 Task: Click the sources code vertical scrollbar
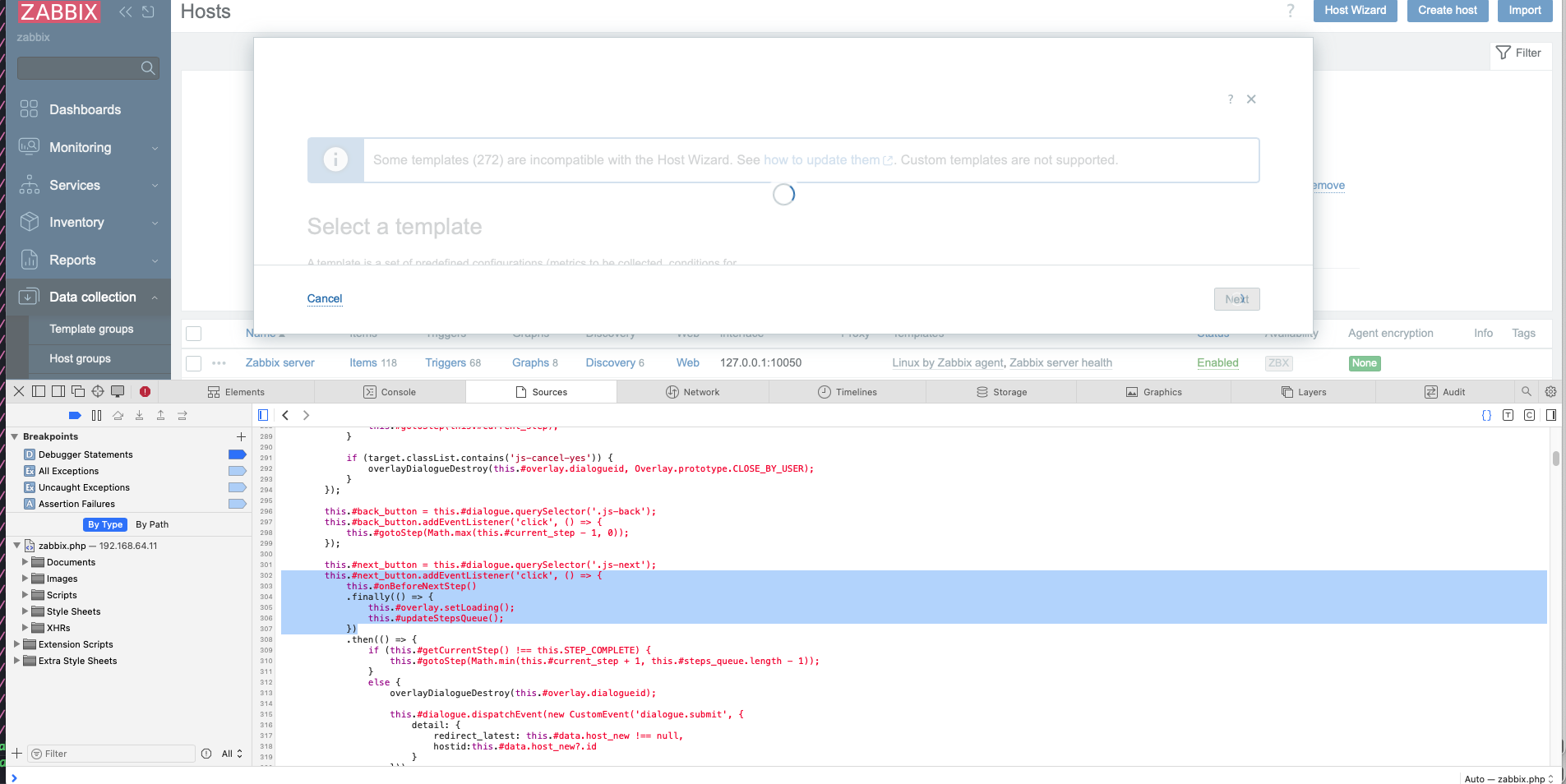pos(1555,459)
